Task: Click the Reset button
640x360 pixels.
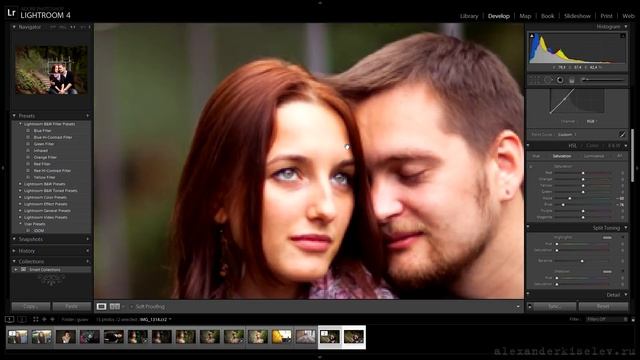Action: pyautogui.click(x=603, y=306)
